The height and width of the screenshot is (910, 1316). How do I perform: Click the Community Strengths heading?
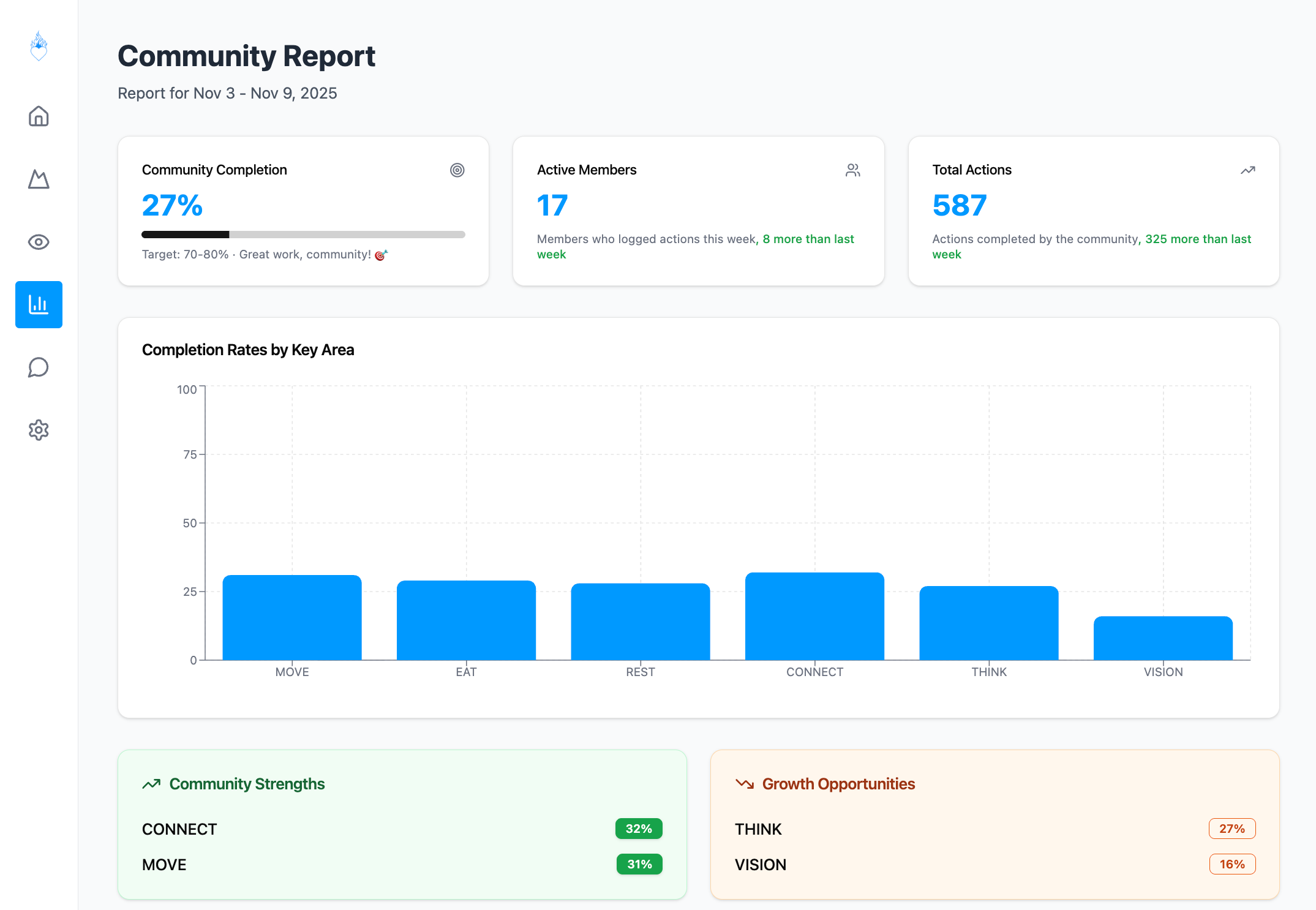[247, 784]
